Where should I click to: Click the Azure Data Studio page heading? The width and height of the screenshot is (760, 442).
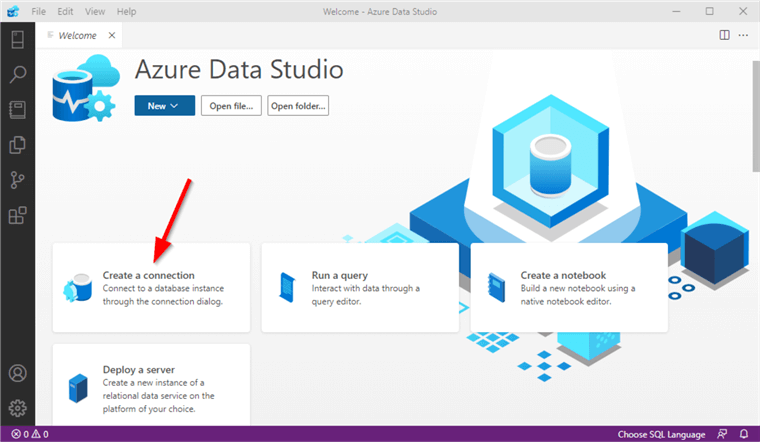239,69
